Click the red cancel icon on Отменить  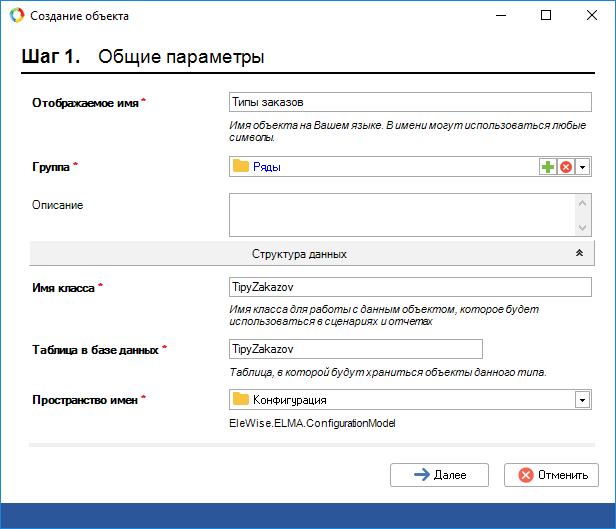tap(526, 475)
